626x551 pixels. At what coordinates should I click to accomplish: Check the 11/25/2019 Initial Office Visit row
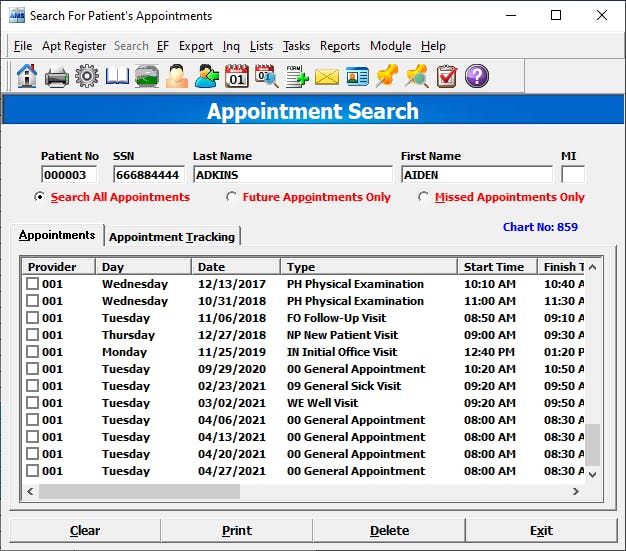32,352
